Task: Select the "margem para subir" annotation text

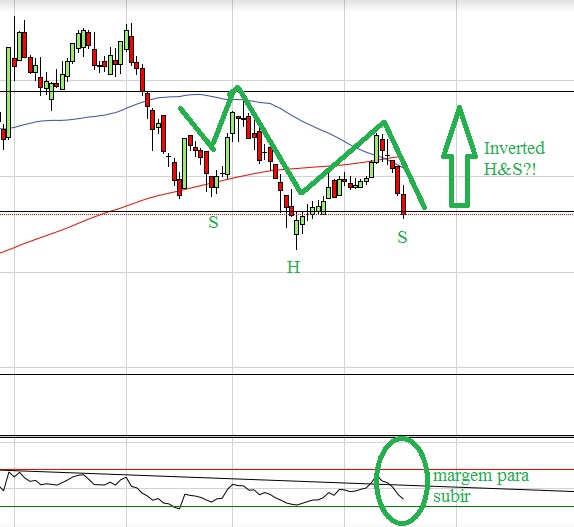Action: tap(481, 486)
